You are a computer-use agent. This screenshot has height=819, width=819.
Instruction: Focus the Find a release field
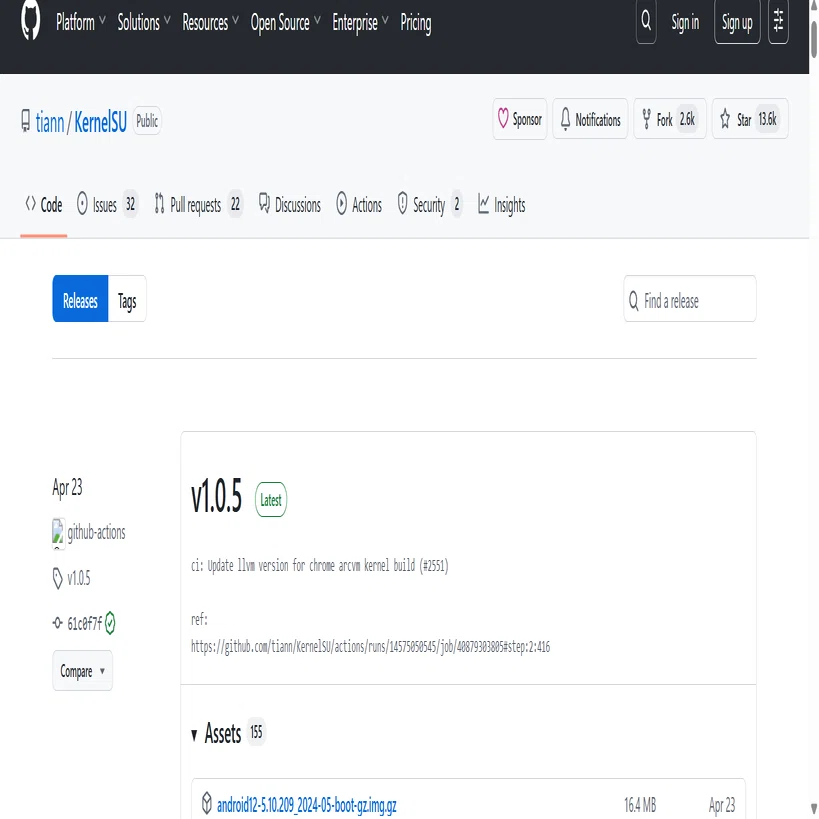689,299
